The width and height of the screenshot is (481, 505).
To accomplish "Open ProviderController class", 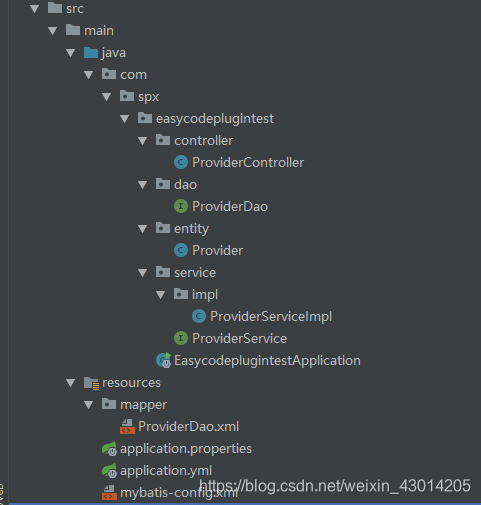I will [x=248, y=163].
